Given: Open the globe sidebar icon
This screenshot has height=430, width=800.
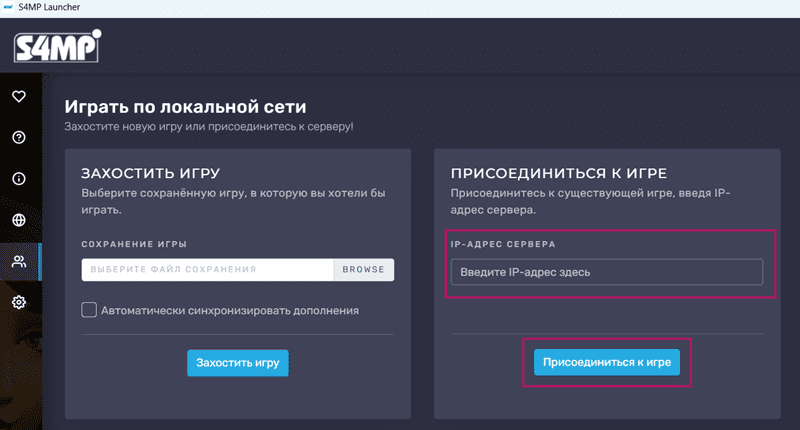Looking at the screenshot, I should point(19,220).
